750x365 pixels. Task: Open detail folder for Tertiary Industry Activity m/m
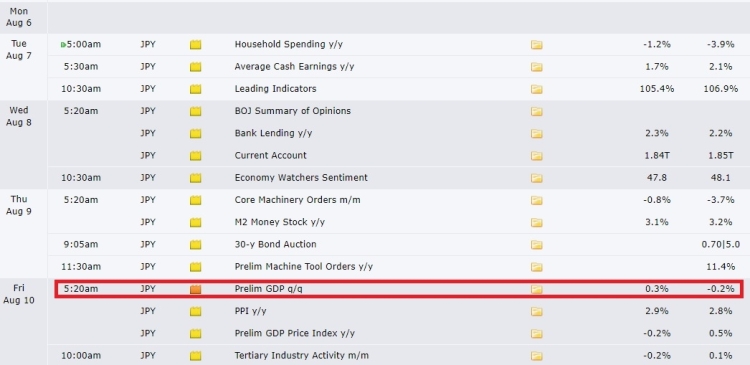coord(537,356)
